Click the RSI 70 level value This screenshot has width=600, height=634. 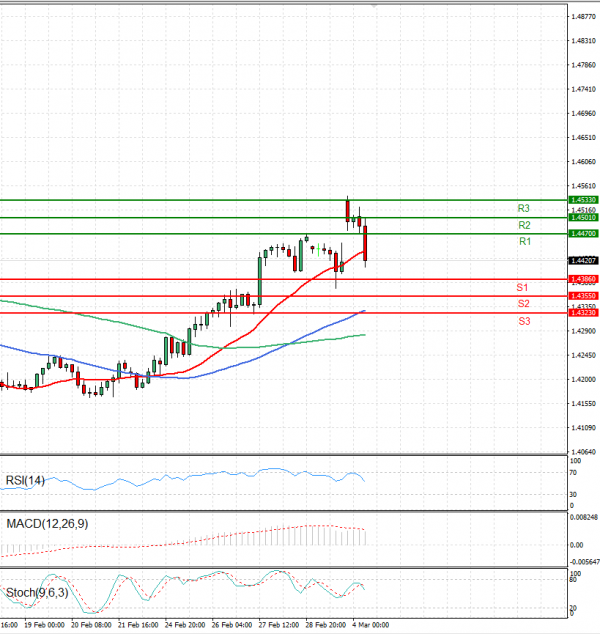(573, 472)
